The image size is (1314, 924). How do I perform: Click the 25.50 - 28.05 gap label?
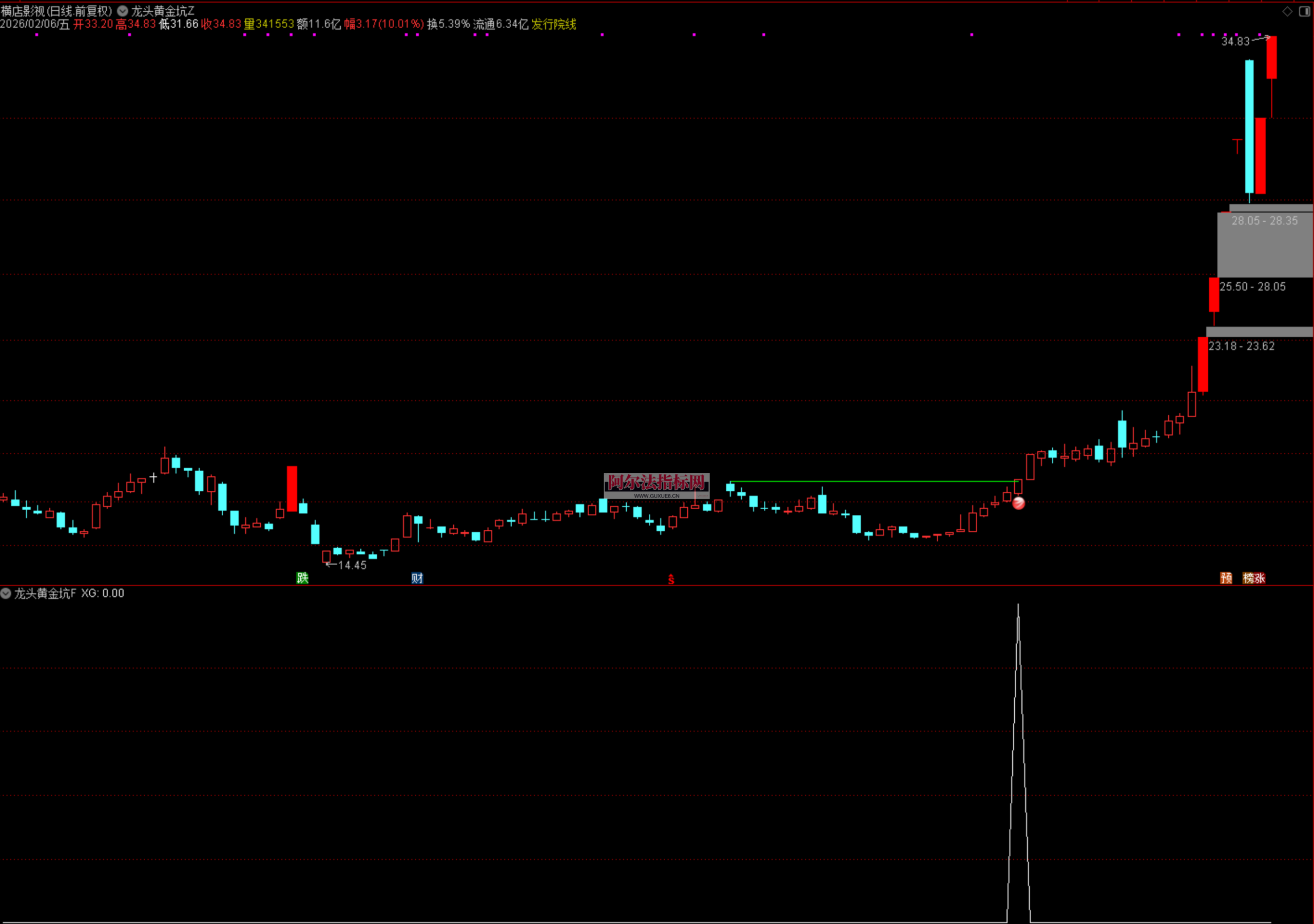[x=1252, y=287]
